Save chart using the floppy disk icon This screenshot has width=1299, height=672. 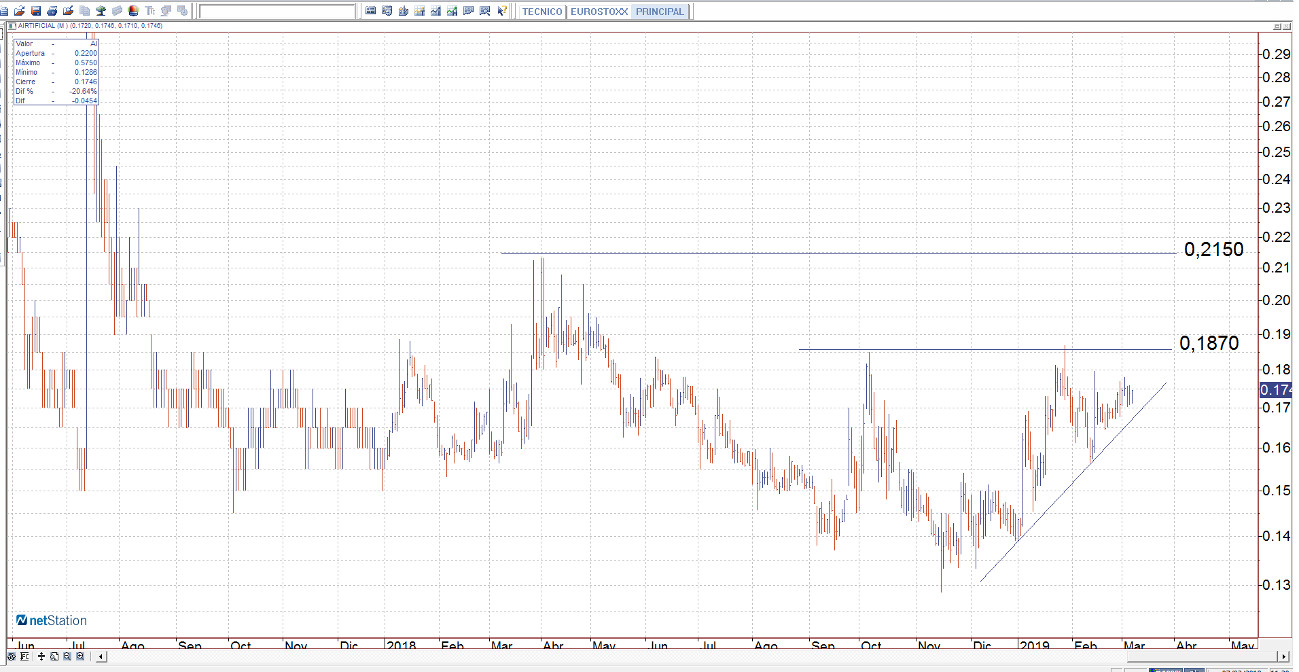point(36,11)
